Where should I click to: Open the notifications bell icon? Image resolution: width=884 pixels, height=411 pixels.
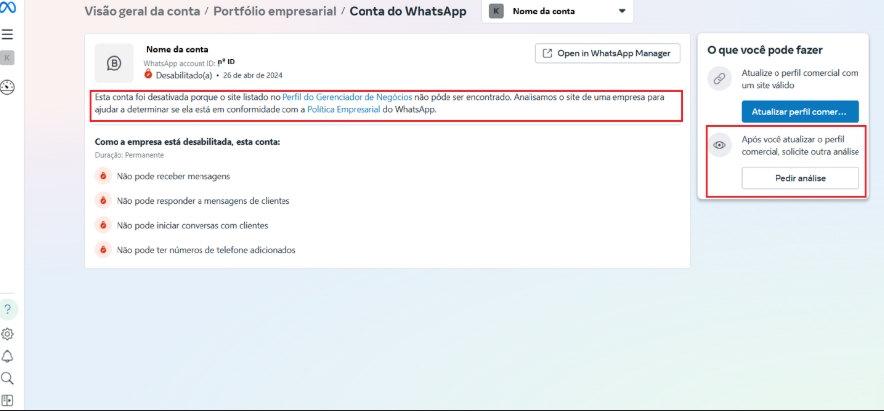(x=7, y=356)
